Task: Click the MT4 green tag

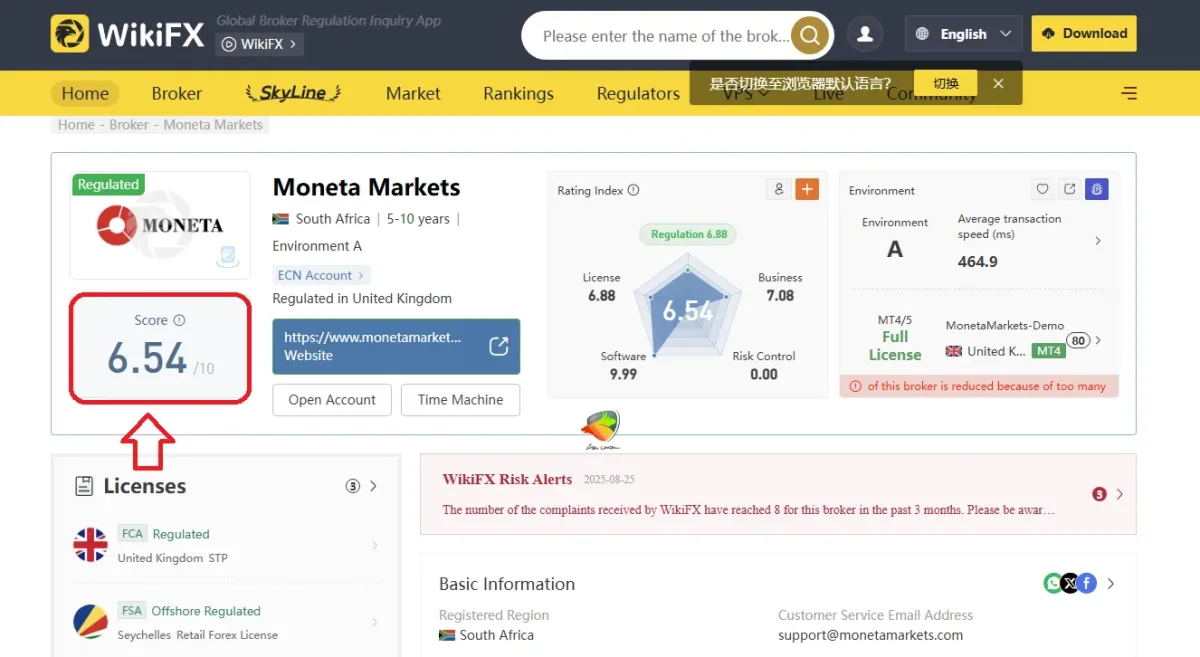Action: (1049, 351)
